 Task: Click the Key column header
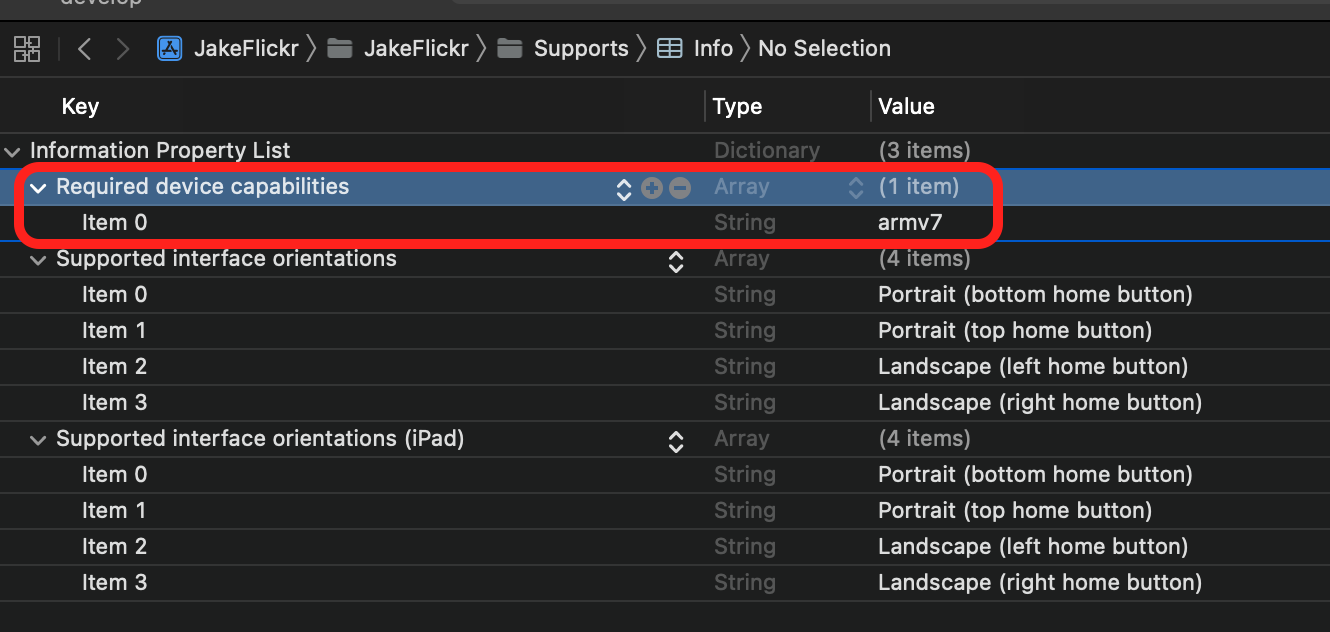coord(80,106)
